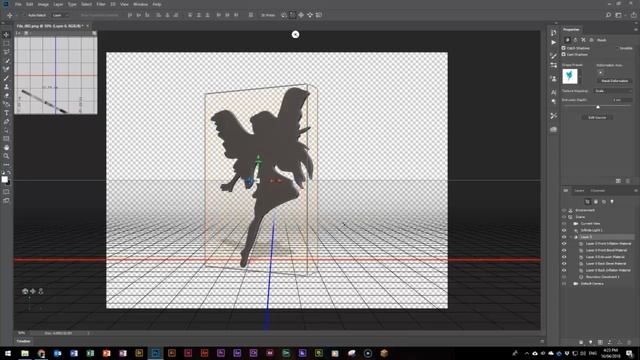This screenshot has height=360, width=640.
Task: Select the Horizontal Type tool
Action: (6, 113)
